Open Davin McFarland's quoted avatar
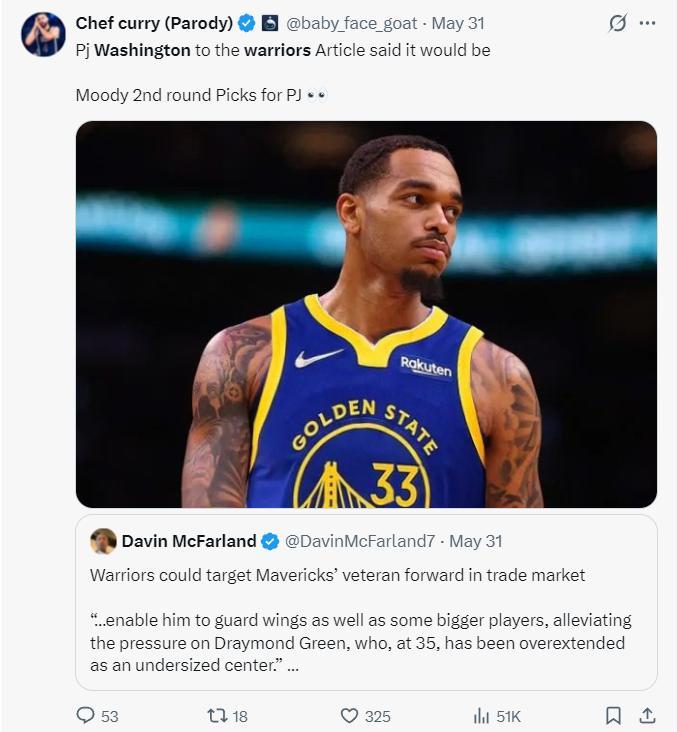The image size is (677, 732). click(x=103, y=541)
